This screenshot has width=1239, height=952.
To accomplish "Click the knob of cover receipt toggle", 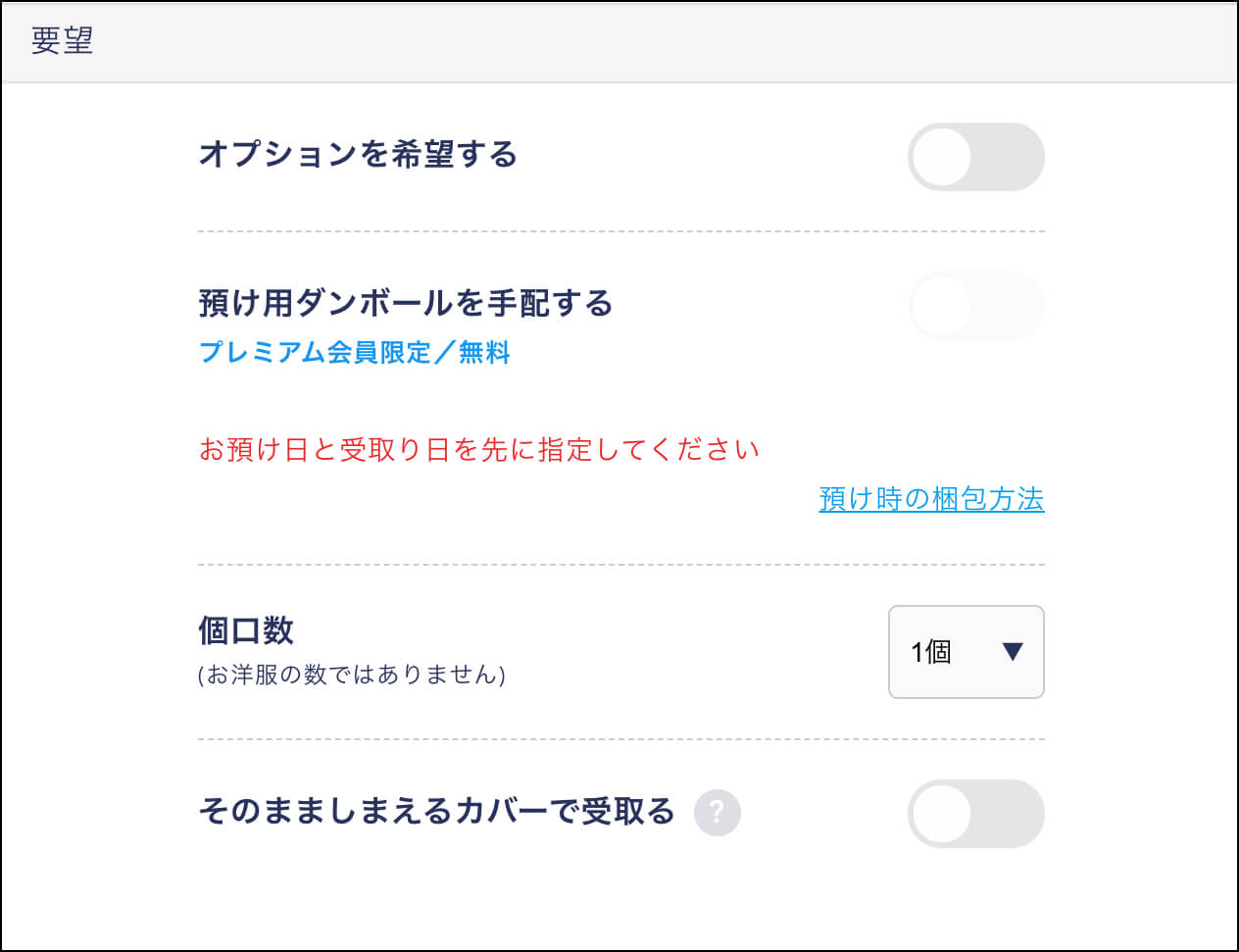I will pos(942,814).
